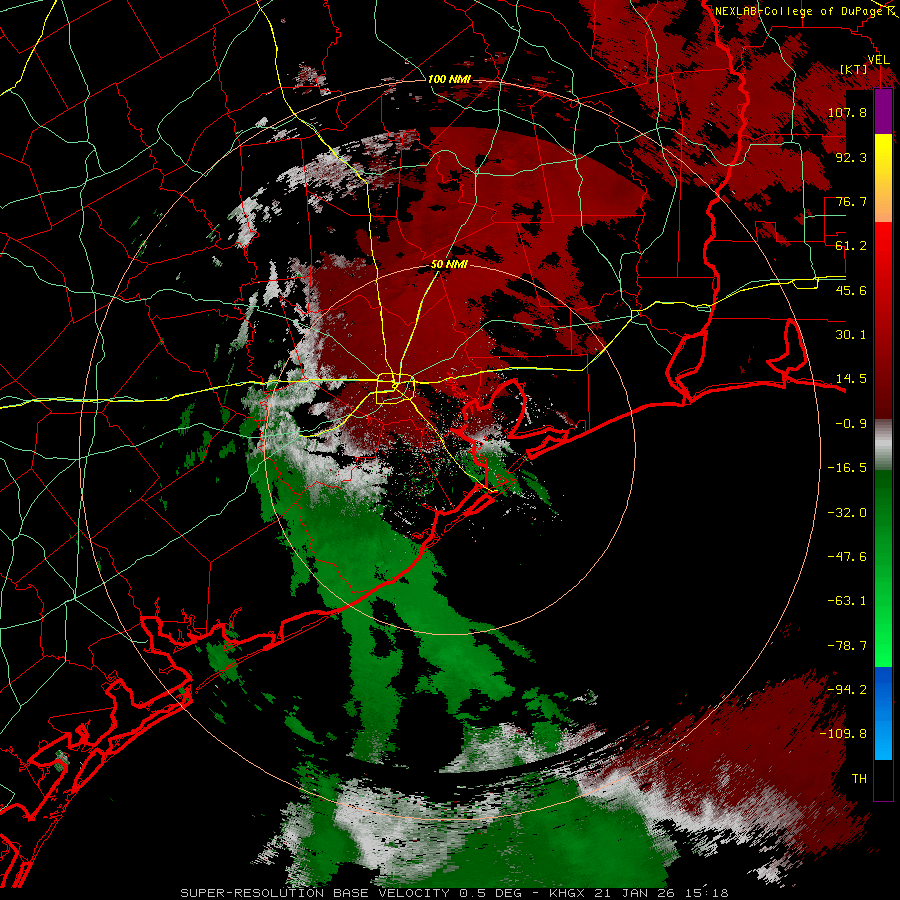The height and width of the screenshot is (900, 900).
Task: Select the 45.6 legend value
Action: tap(851, 290)
